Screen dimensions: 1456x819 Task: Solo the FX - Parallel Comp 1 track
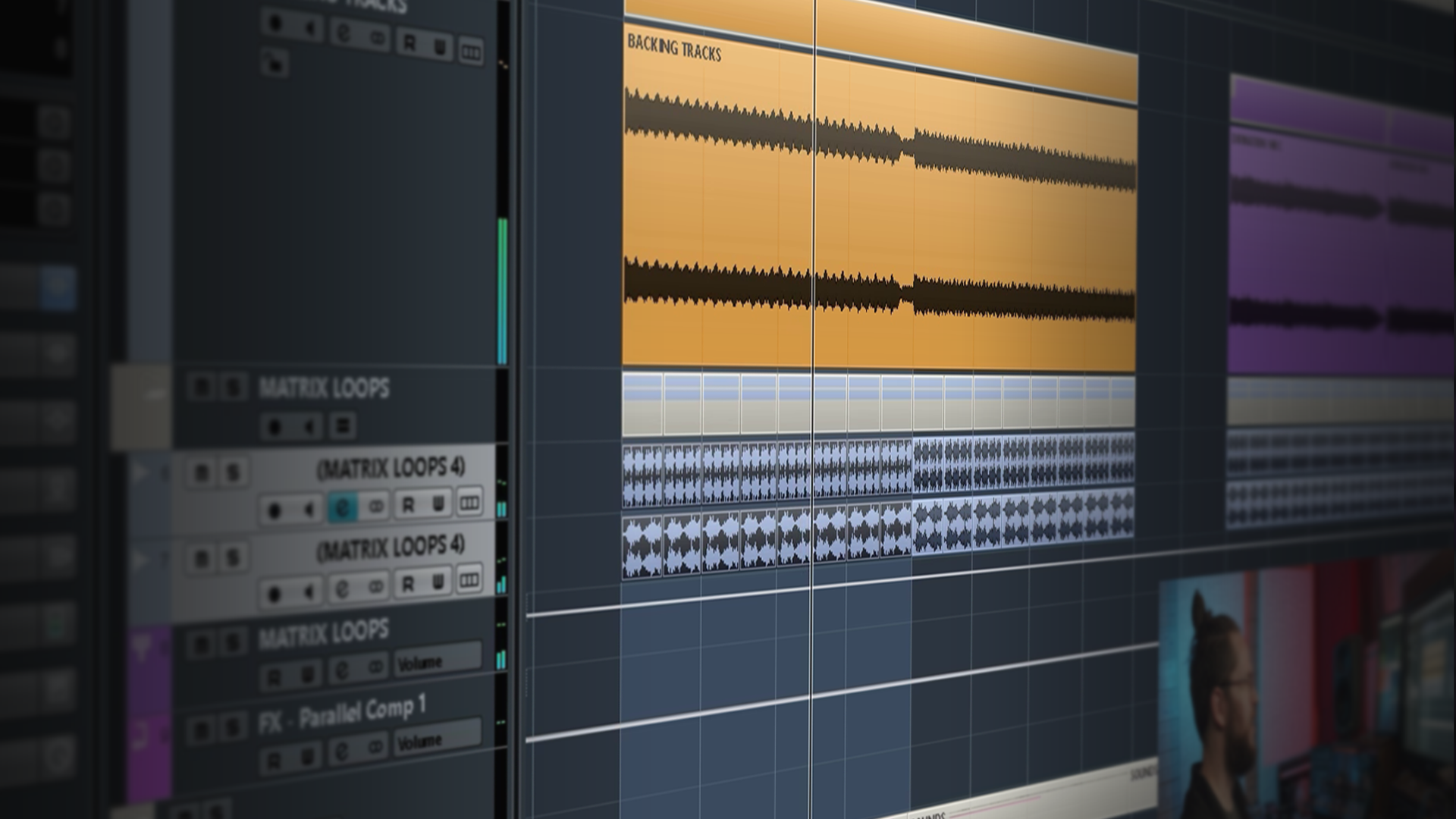[233, 729]
